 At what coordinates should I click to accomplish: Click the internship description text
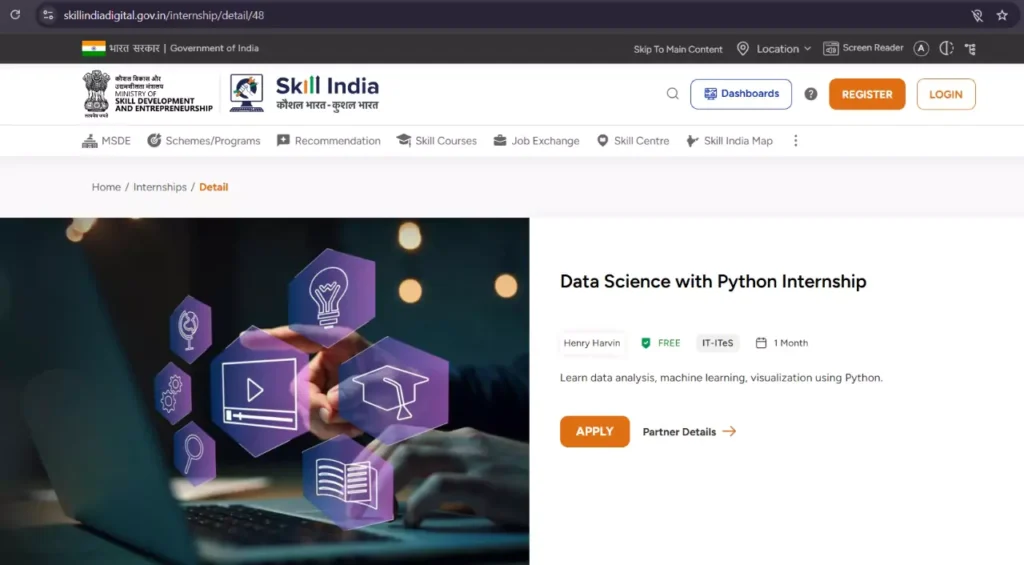click(x=721, y=378)
